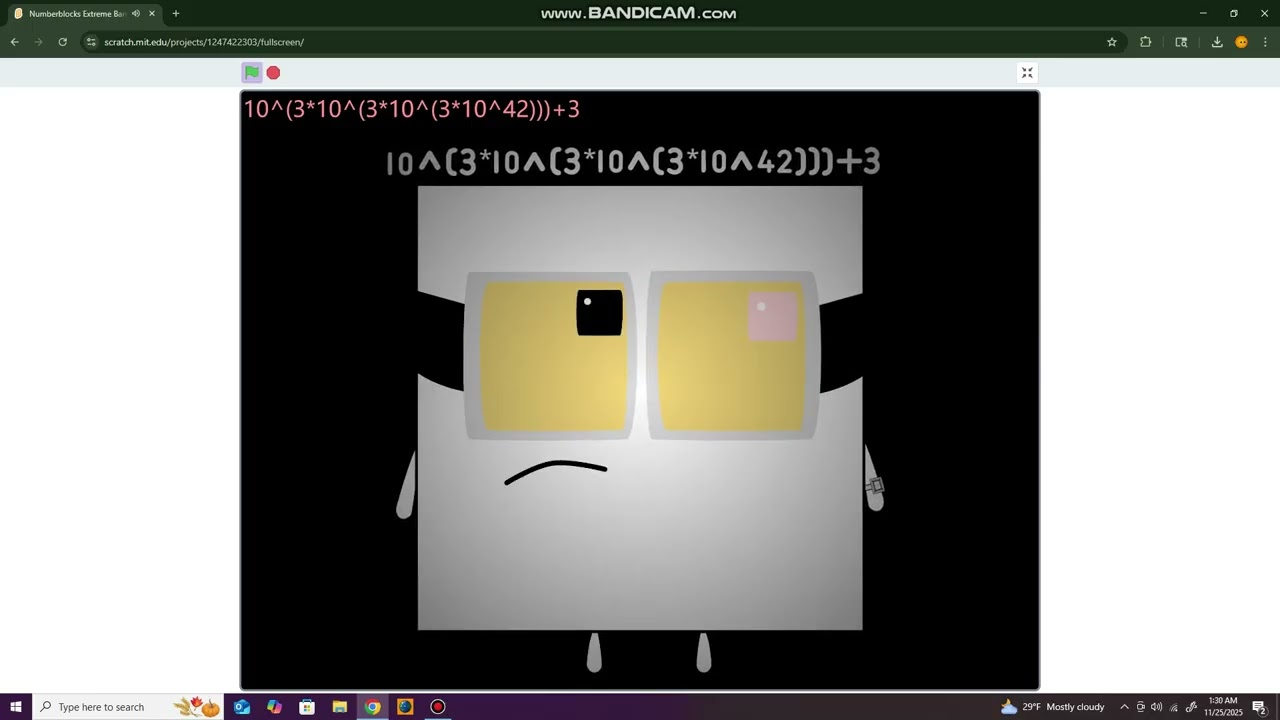Viewport: 1280px width, 720px height.
Task: Open media controls in Chrome toolbar
Action: [x=1181, y=42]
